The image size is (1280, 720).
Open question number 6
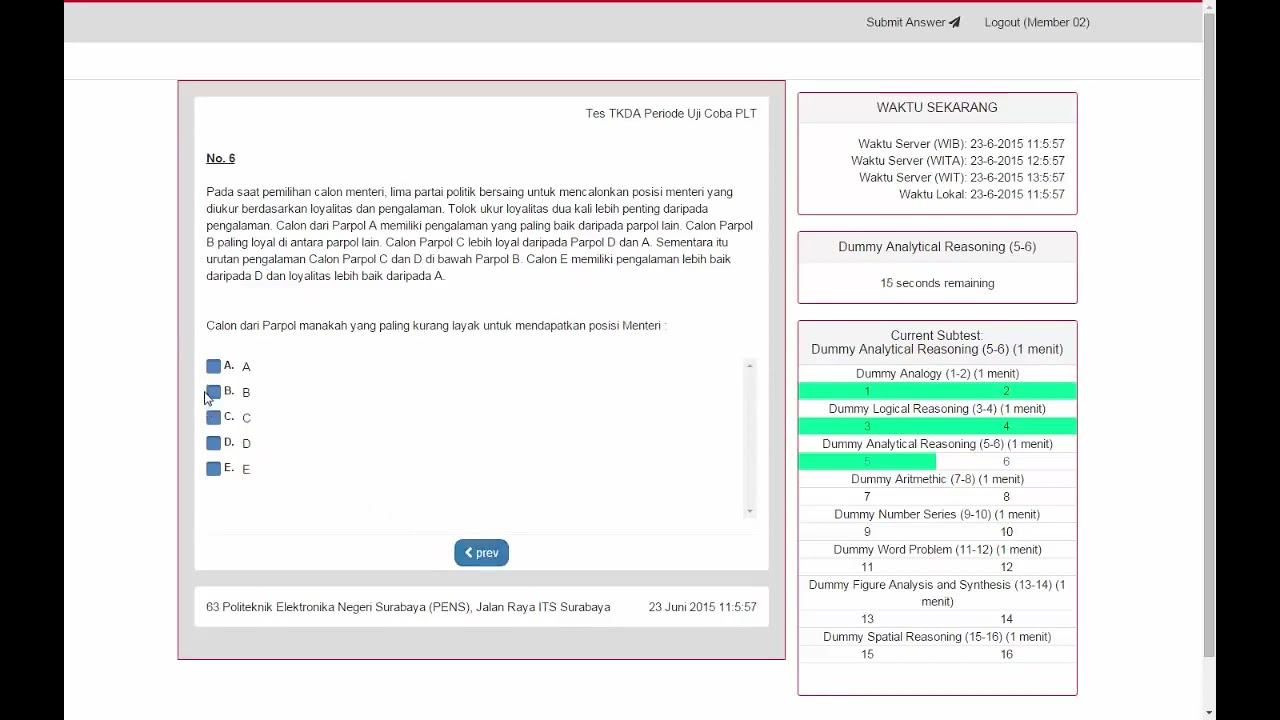pos(1006,461)
